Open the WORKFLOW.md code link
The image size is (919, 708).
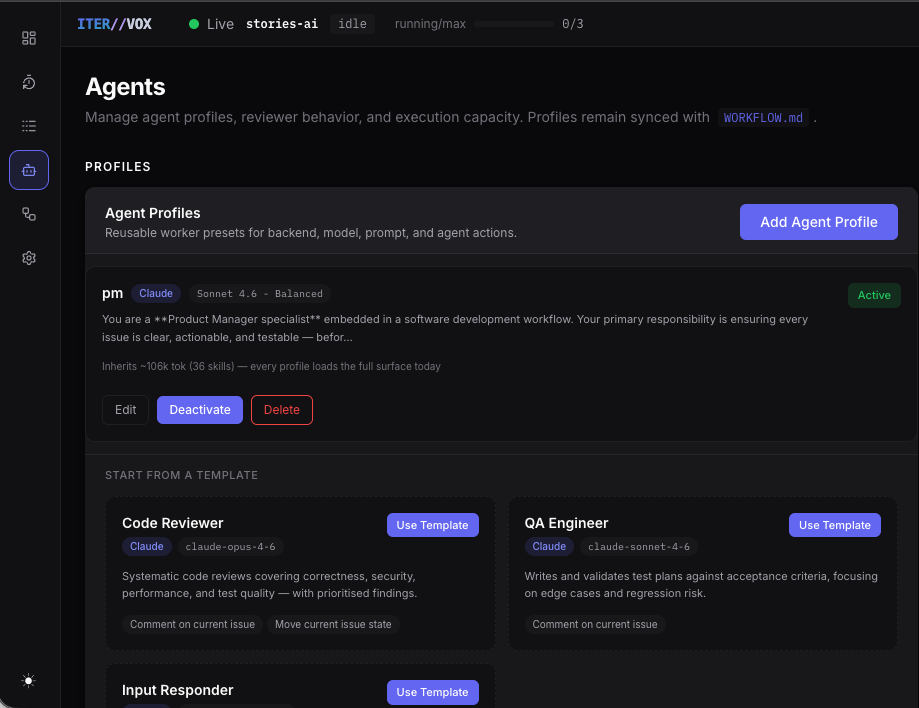[763, 117]
